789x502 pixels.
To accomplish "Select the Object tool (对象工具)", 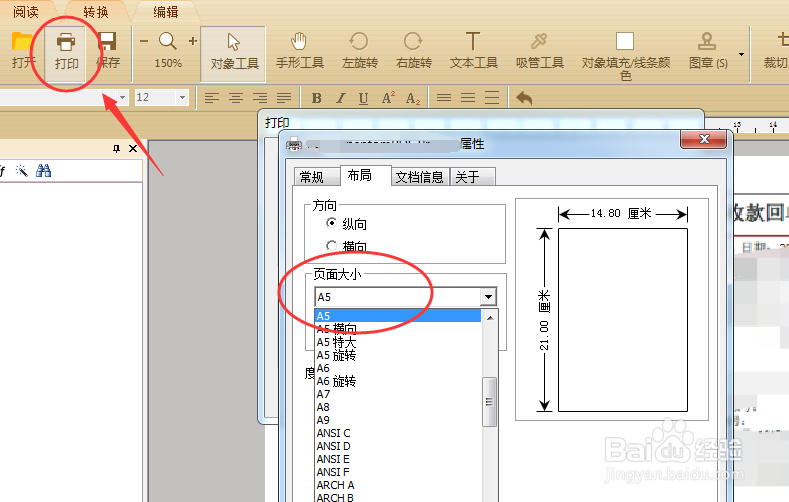I will [233, 54].
